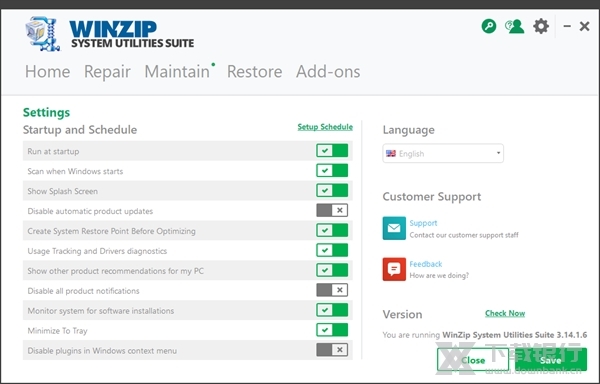Click the green key registration icon
Screen dimensions: 600x384
pos(489,26)
